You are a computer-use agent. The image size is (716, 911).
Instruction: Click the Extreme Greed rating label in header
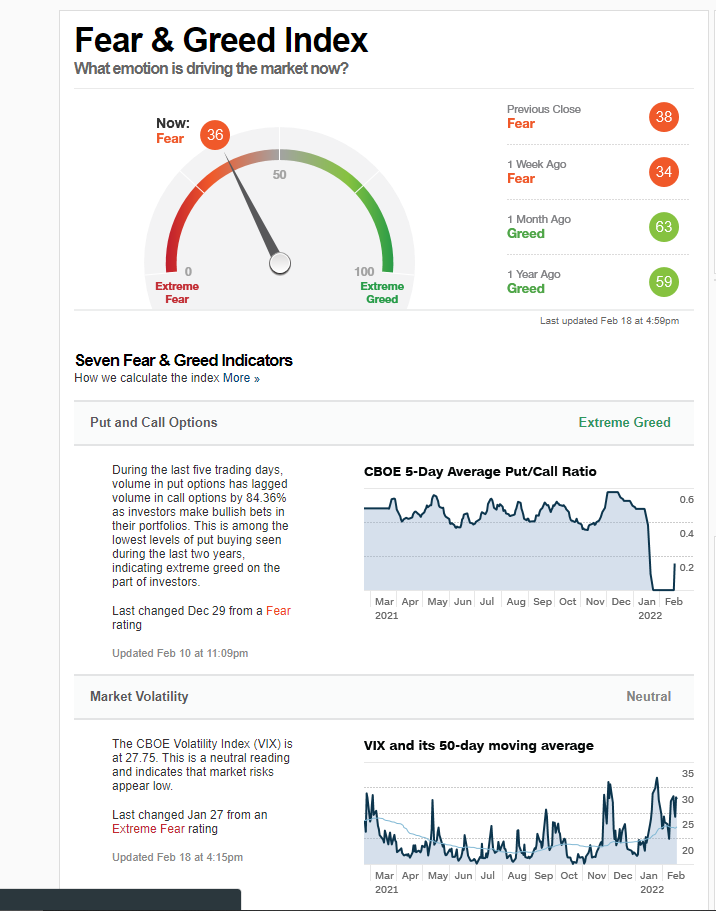click(624, 422)
